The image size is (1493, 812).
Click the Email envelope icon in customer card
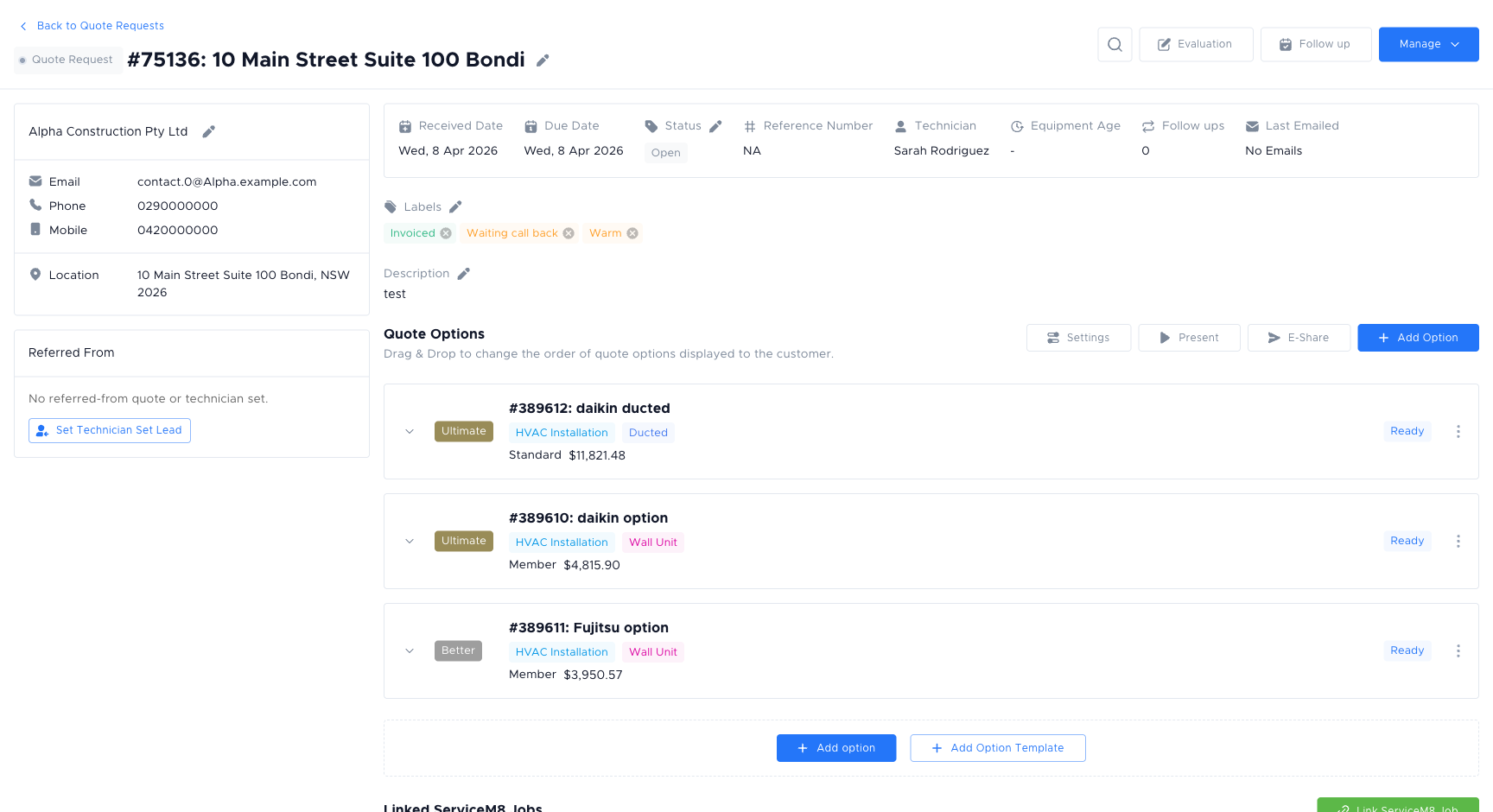[35, 181]
